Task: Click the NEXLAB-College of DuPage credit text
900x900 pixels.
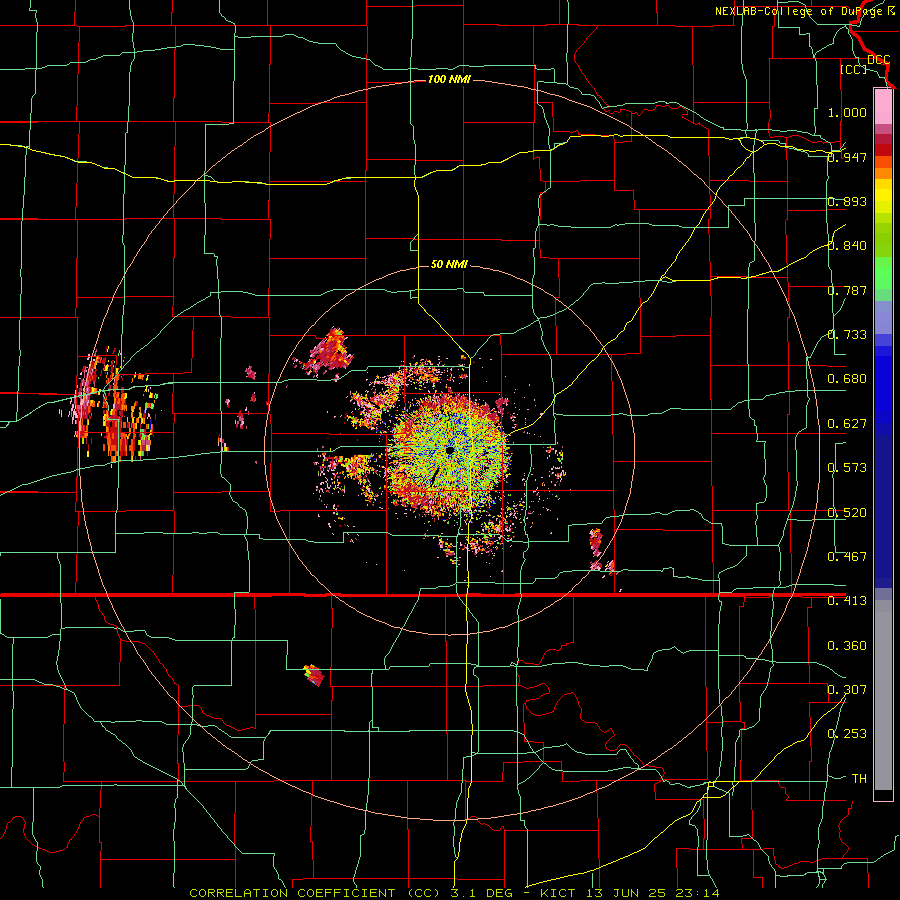Action: pyautogui.click(x=807, y=11)
